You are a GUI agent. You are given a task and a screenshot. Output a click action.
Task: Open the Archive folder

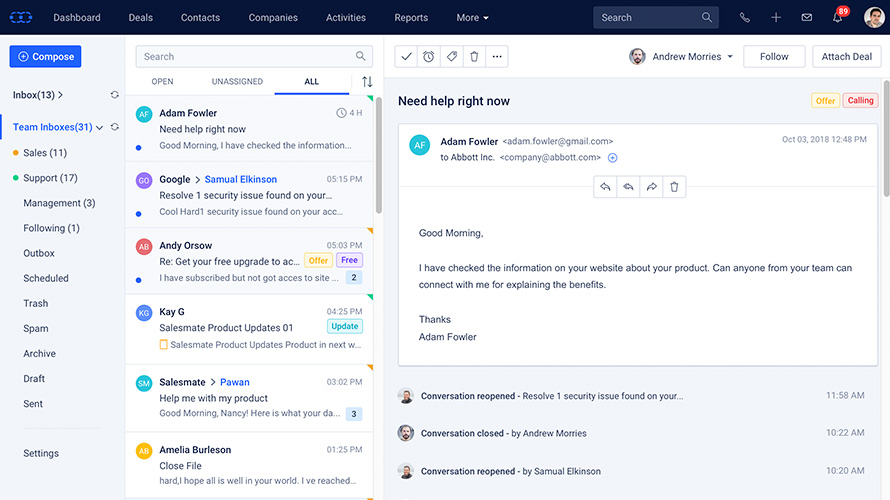click(x=39, y=354)
